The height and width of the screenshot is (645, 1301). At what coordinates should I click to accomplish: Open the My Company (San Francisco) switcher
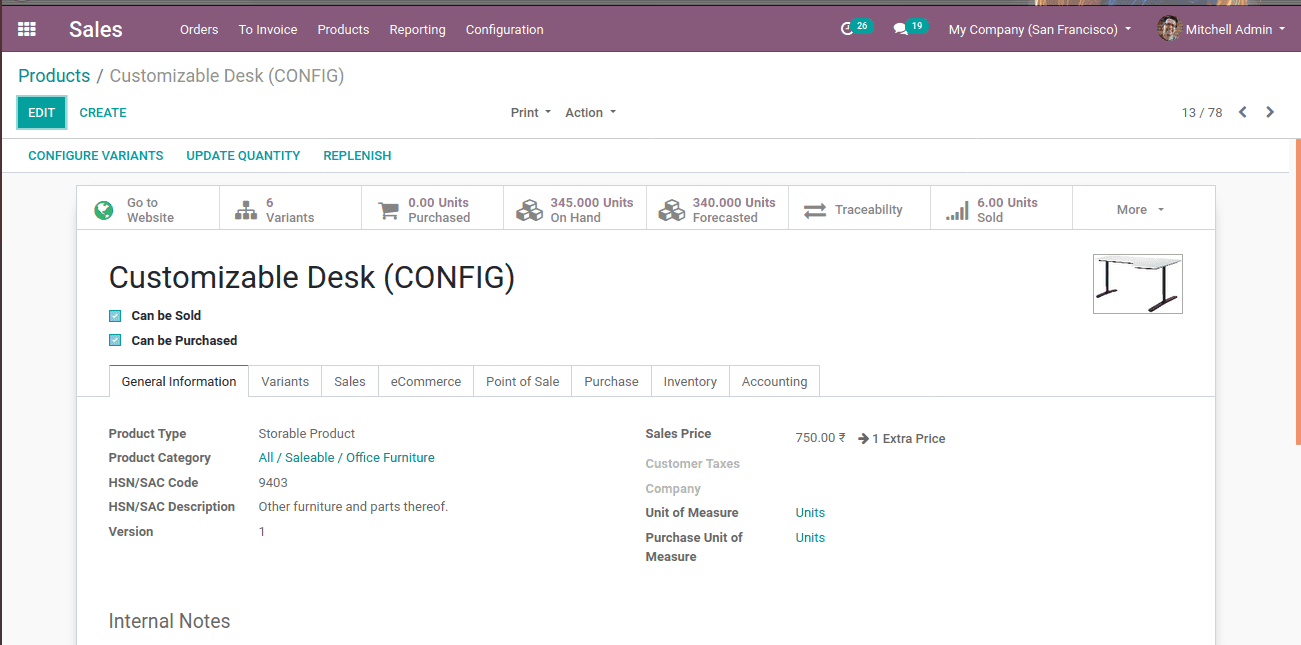pyautogui.click(x=1040, y=29)
